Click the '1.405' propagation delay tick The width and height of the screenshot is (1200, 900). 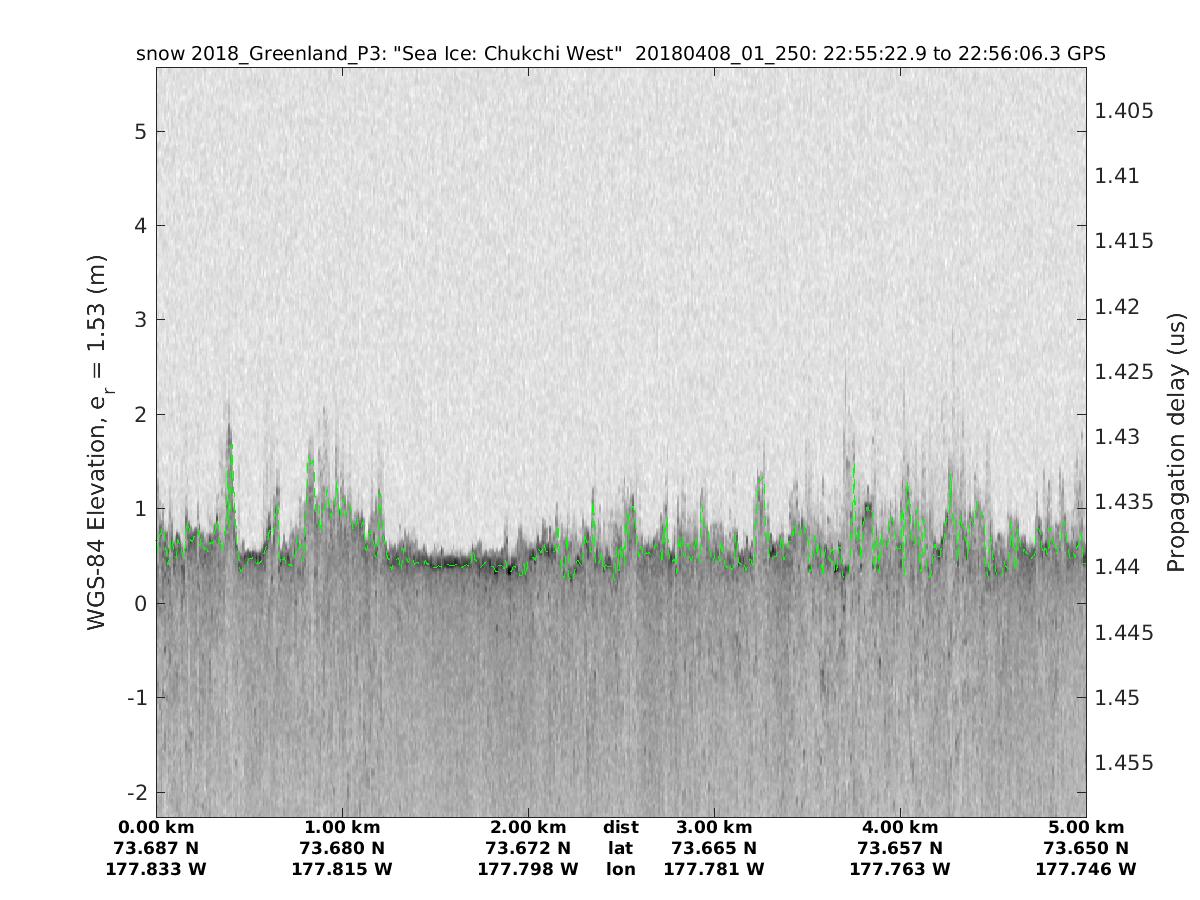coord(1124,111)
